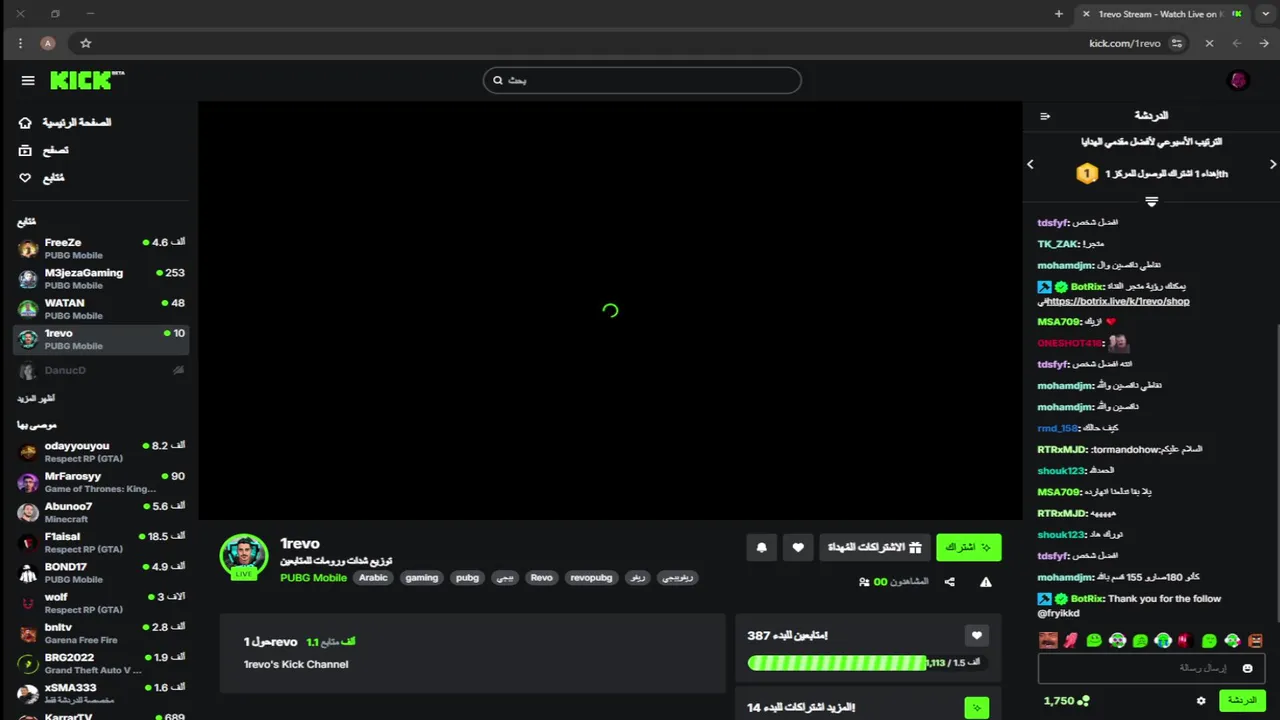Click the green KICK logo
Screen dimensions: 1280x720
87,80
